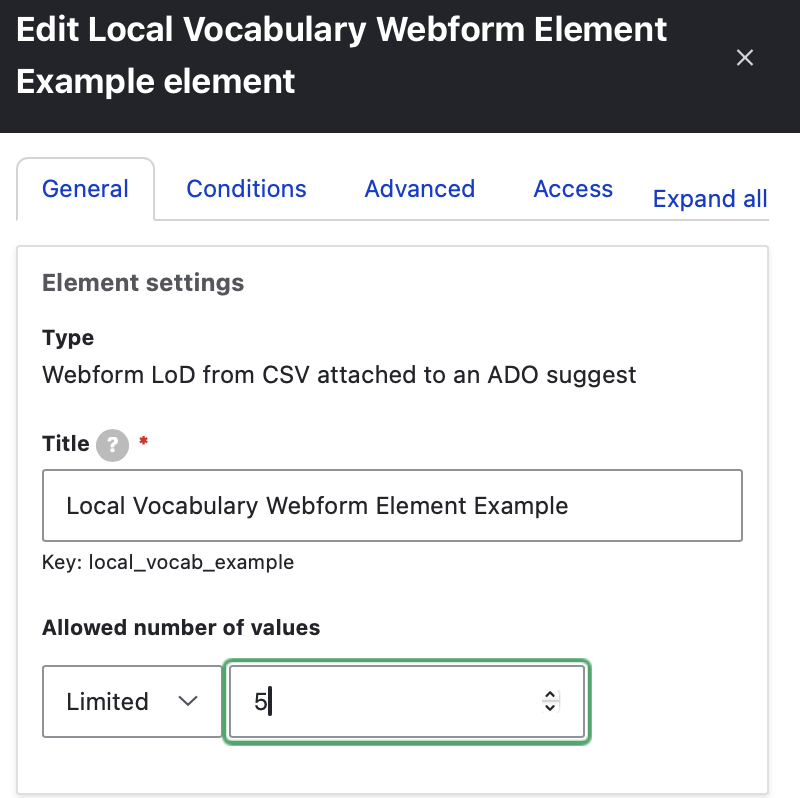Click the Element settings section heading

[143, 283]
